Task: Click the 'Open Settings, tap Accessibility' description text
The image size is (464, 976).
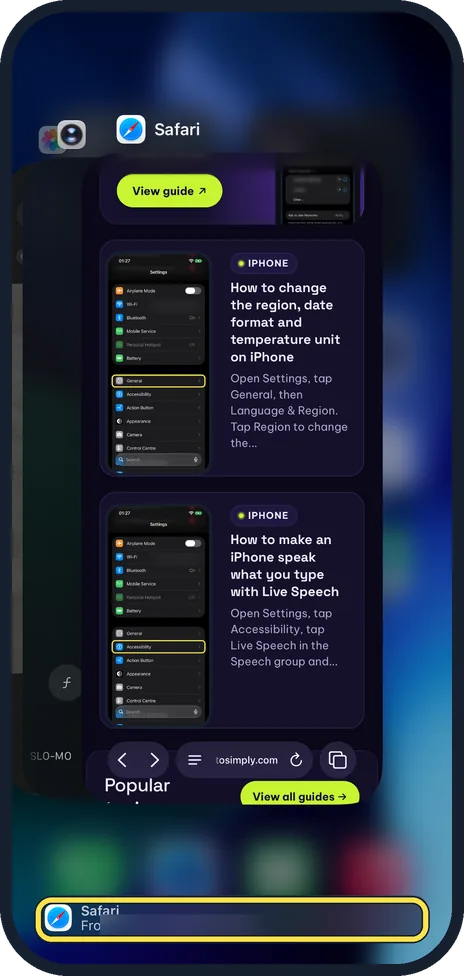Action: (x=284, y=637)
